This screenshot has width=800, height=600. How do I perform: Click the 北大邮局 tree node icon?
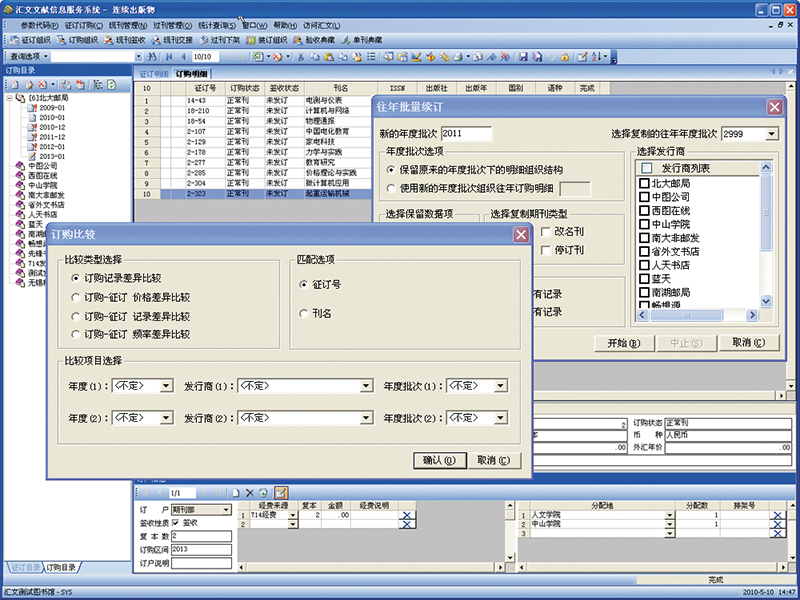21,99
